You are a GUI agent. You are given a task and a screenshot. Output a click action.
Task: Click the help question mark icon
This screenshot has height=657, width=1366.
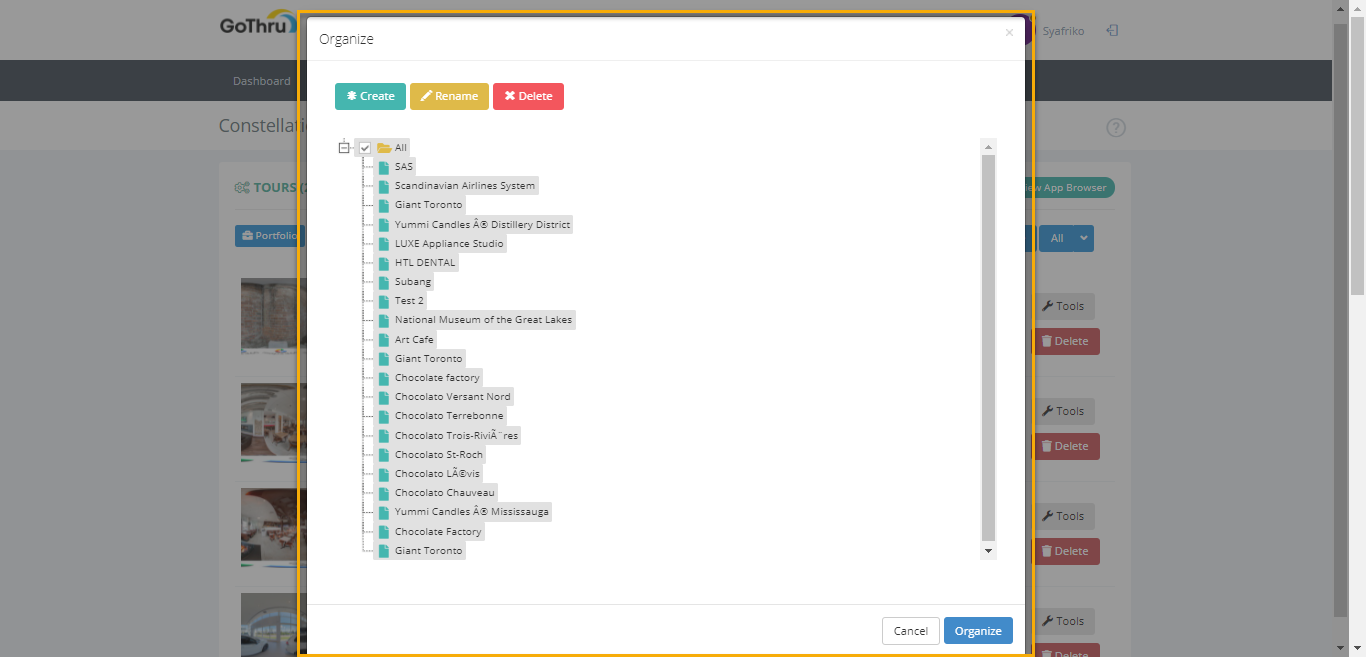click(x=1116, y=128)
